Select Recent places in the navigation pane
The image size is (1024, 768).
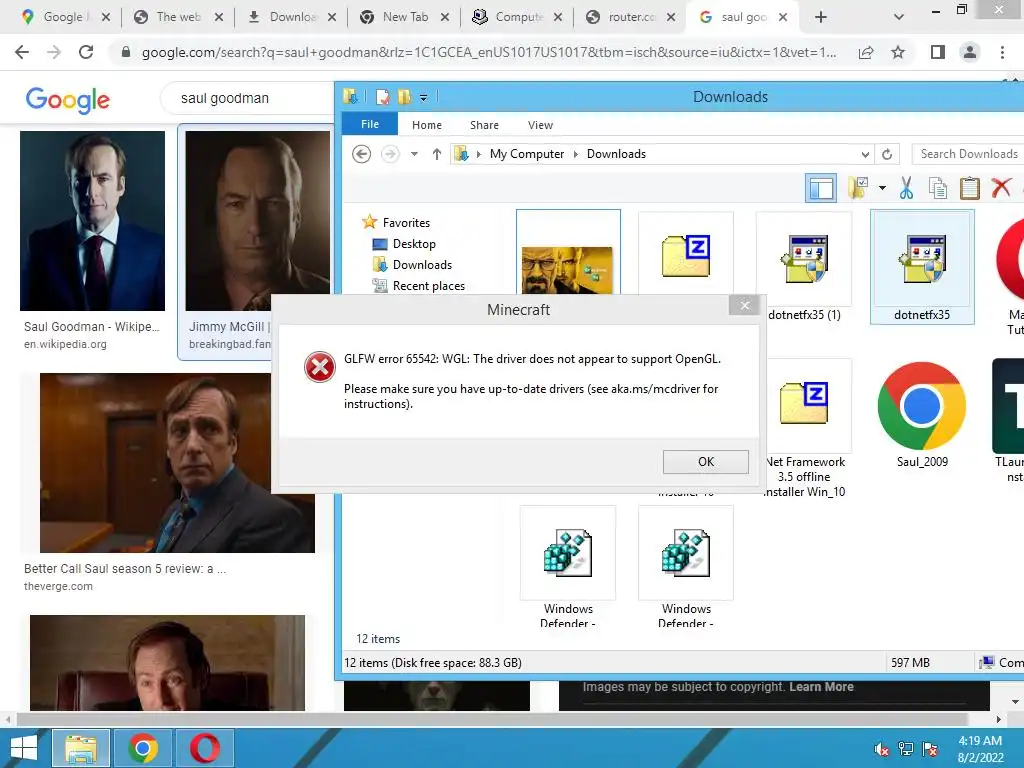(x=428, y=285)
